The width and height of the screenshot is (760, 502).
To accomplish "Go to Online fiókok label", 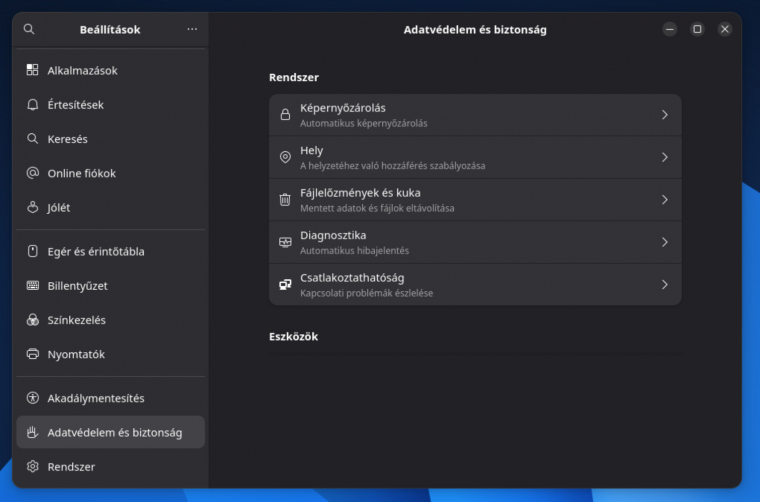I will pyautogui.click(x=81, y=173).
